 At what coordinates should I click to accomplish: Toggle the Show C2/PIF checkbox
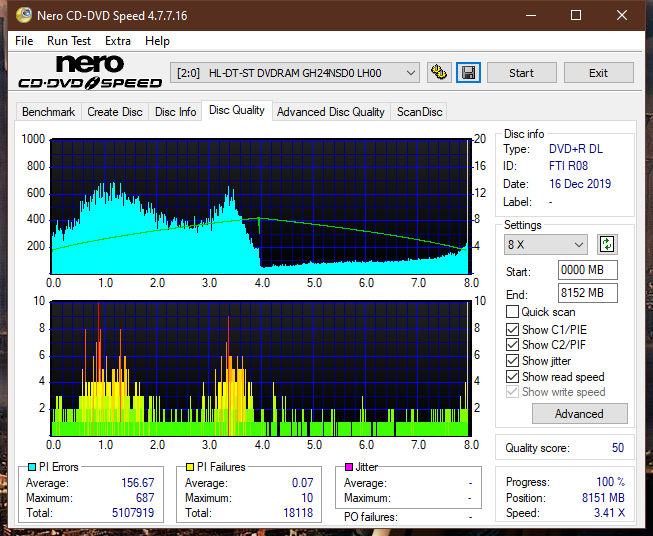coord(512,345)
